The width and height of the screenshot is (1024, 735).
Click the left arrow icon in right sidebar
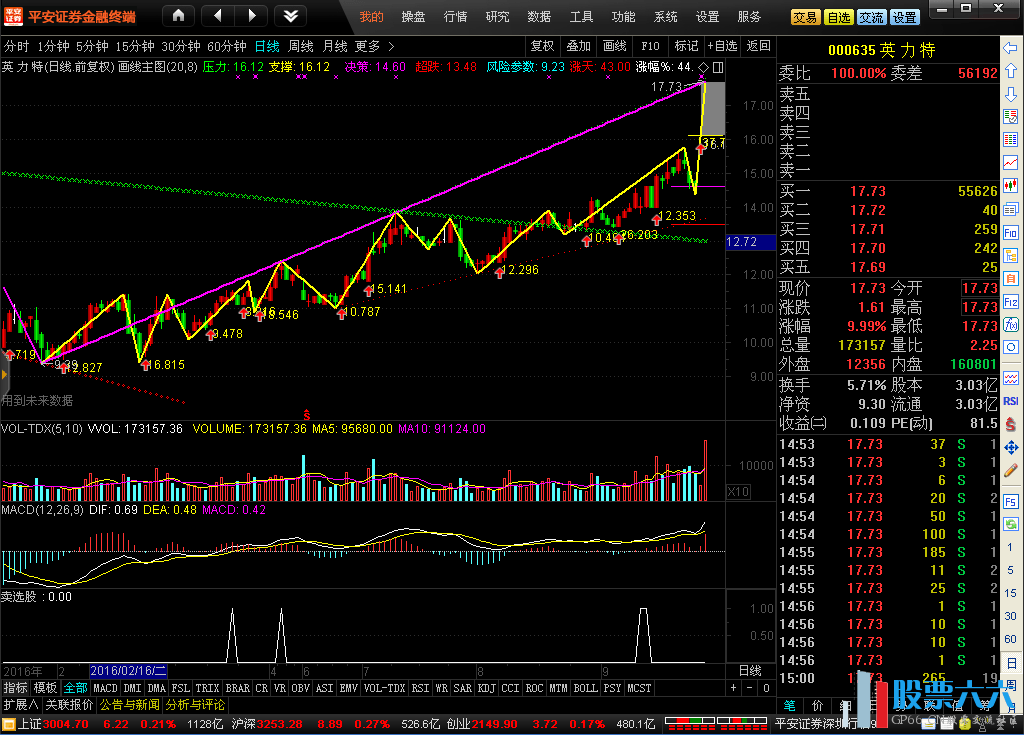click(x=1010, y=48)
